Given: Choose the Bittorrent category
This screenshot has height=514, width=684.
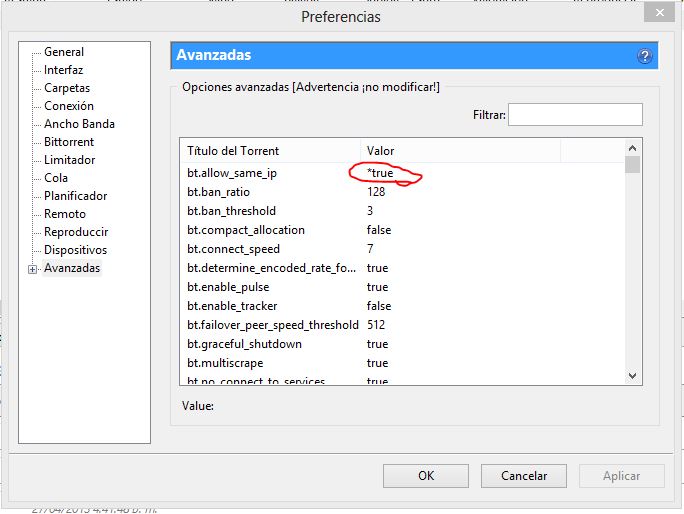Looking at the screenshot, I should [68, 142].
